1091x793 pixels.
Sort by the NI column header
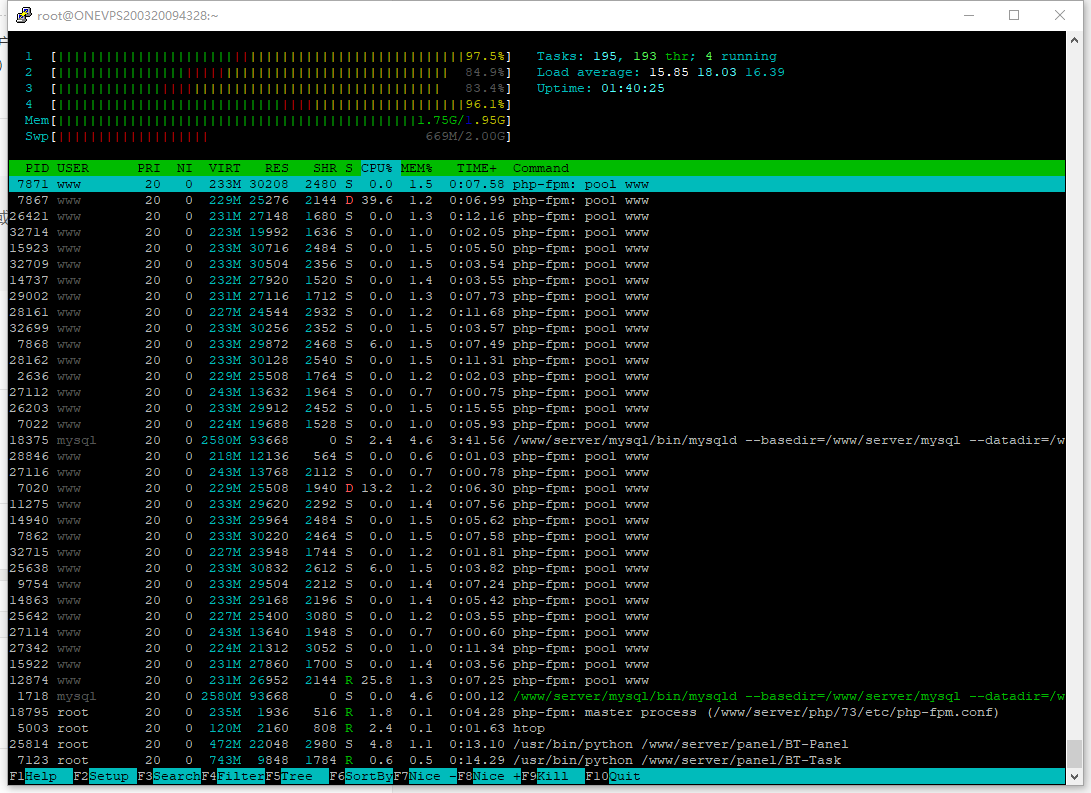pyautogui.click(x=184, y=168)
